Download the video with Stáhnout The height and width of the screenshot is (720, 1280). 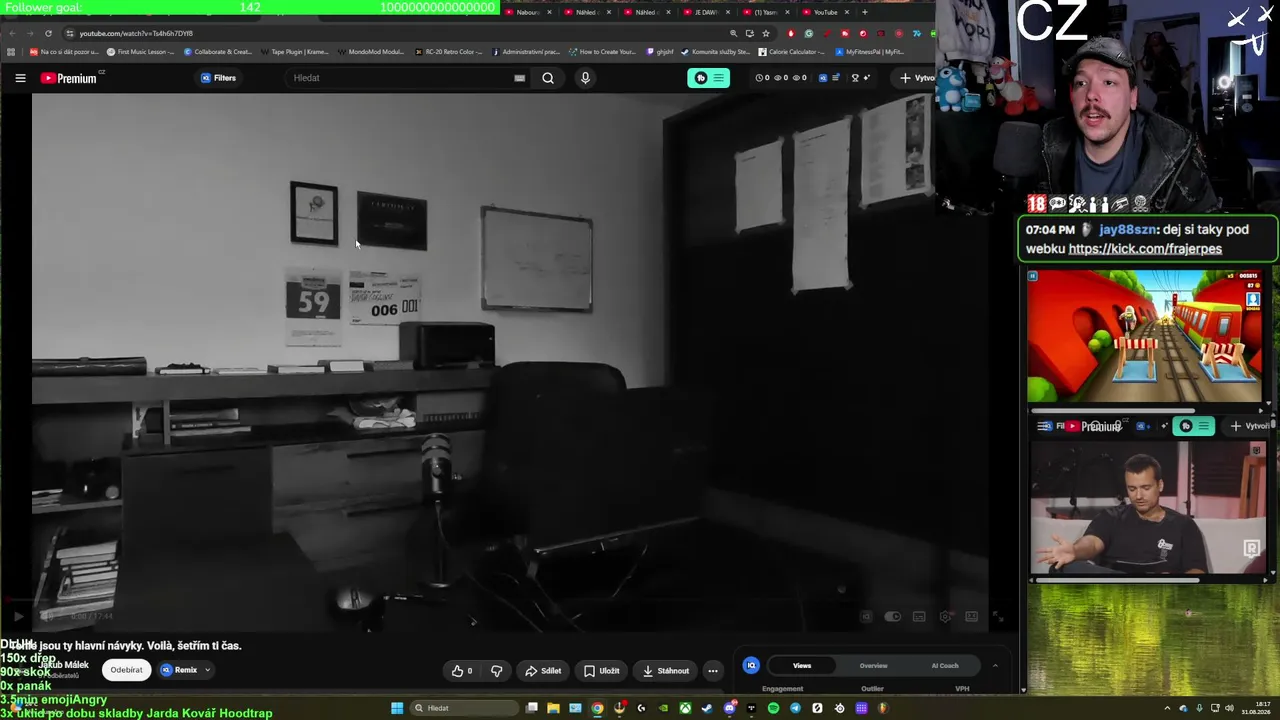coord(666,671)
